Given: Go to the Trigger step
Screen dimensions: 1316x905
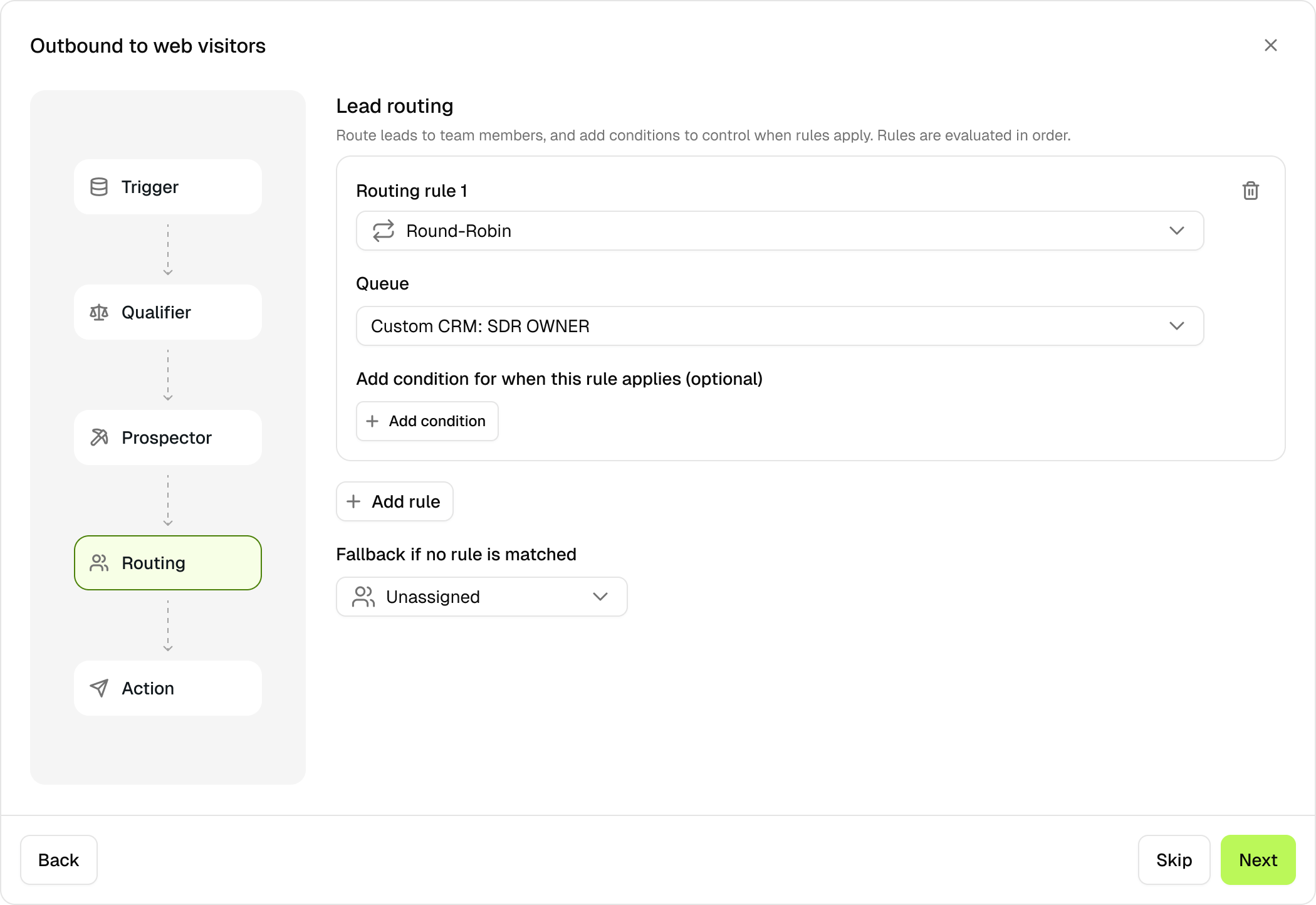Looking at the screenshot, I should pyautogui.click(x=168, y=187).
